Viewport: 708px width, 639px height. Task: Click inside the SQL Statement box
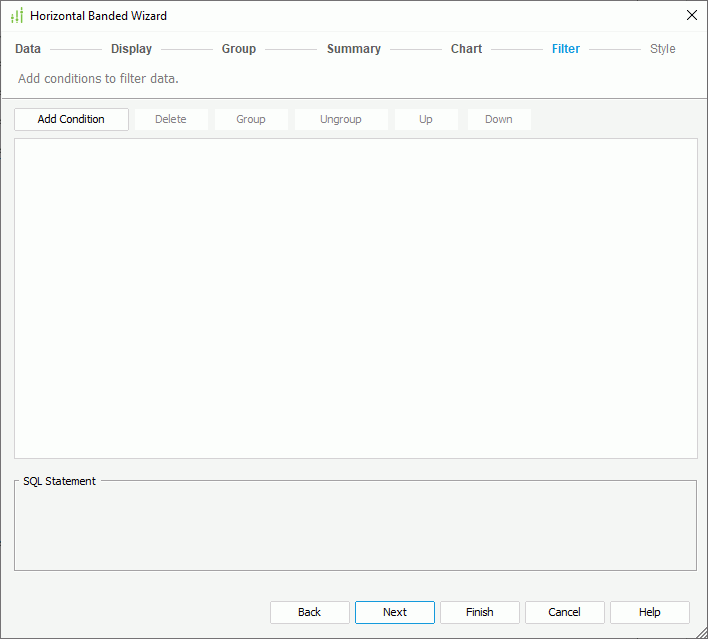pyautogui.click(x=355, y=528)
